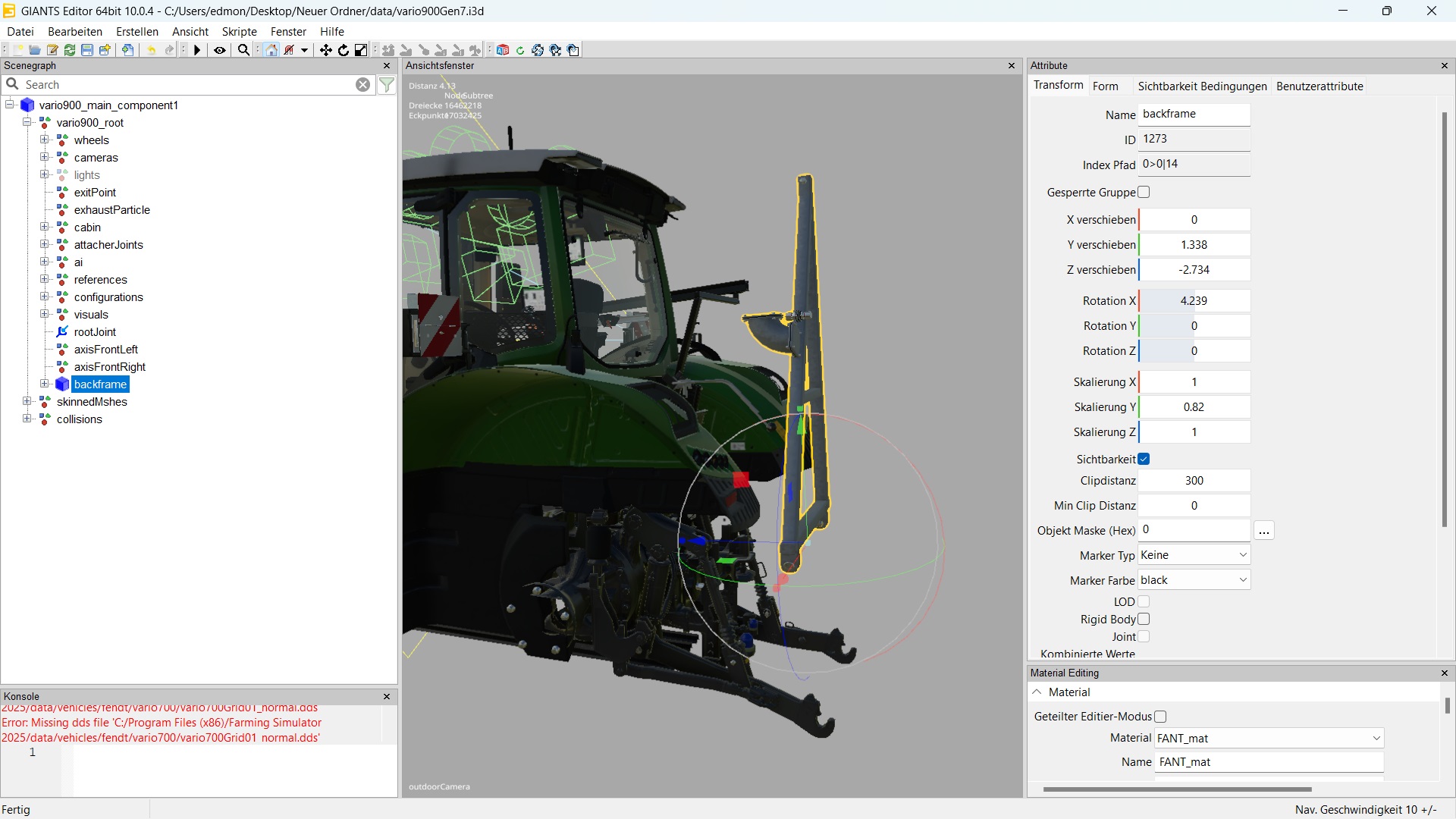Click the open folder toolbar icon
The height and width of the screenshot is (819, 1456).
[35, 50]
